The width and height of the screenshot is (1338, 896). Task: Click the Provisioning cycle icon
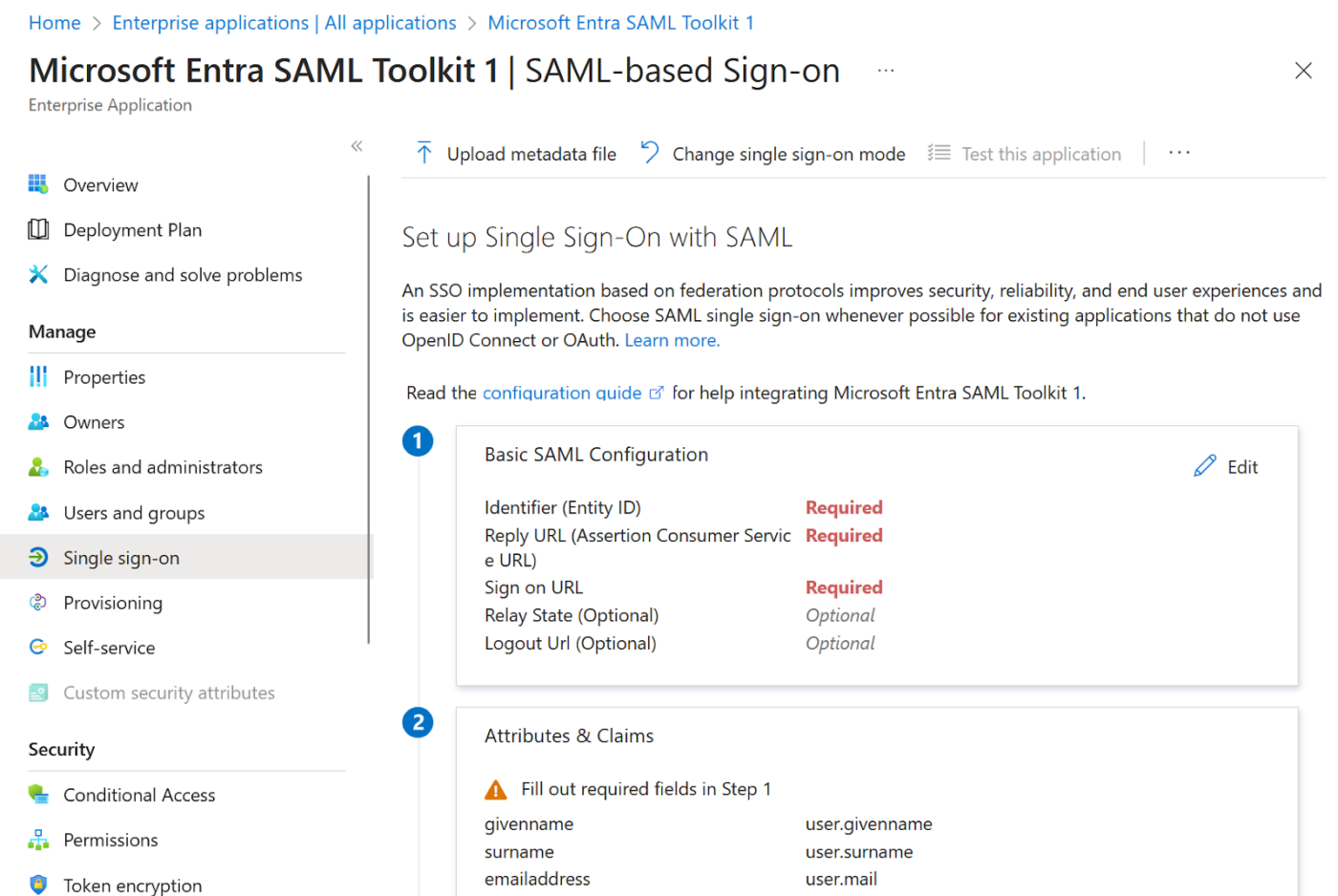pyautogui.click(x=38, y=602)
